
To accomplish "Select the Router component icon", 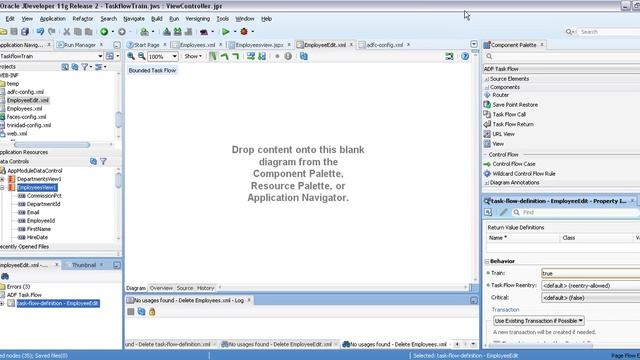I will coord(487,95).
